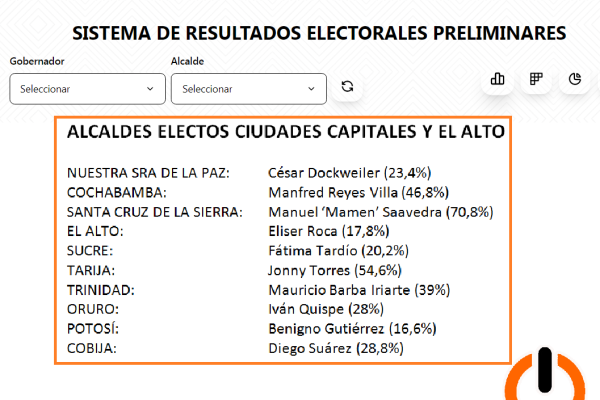Show the pie chart view
The image size is (600, 400).
coord(575,80)
